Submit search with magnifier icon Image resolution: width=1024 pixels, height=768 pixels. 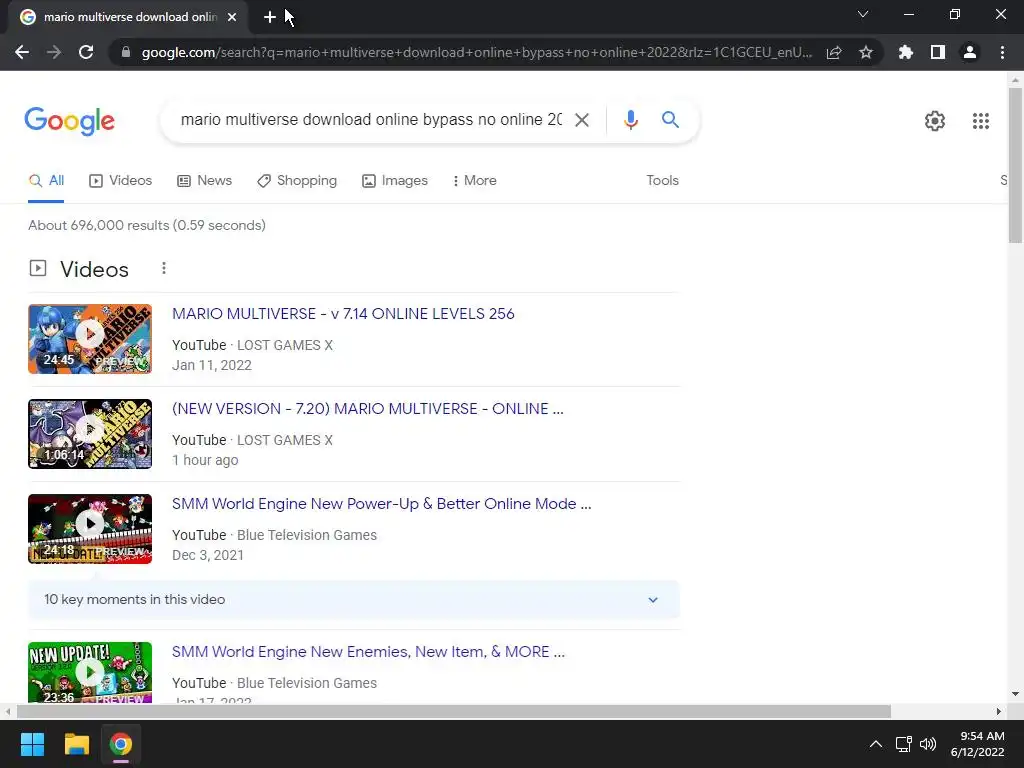(x=670, y=120)
